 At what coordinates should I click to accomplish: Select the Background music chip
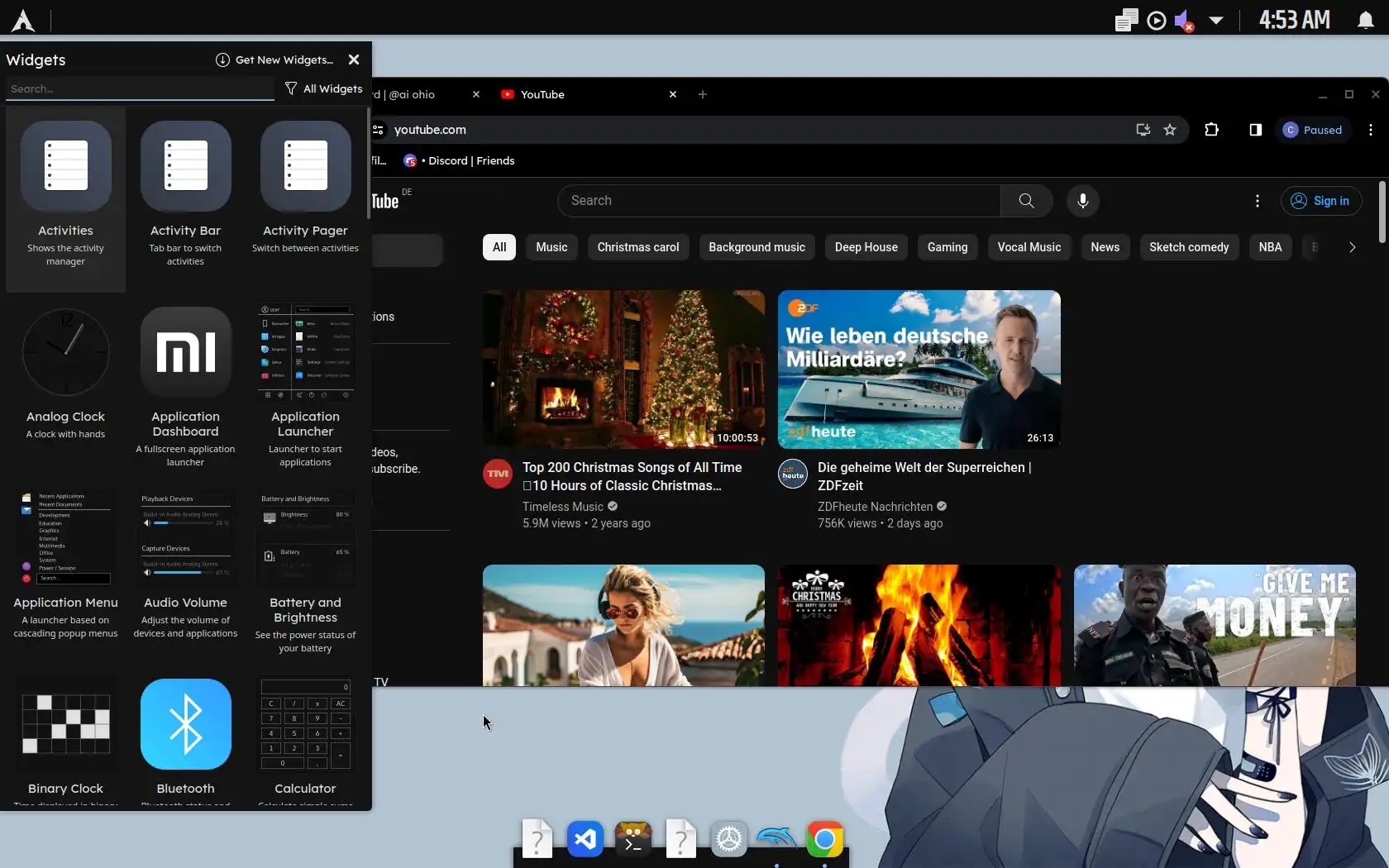point(757,247)
